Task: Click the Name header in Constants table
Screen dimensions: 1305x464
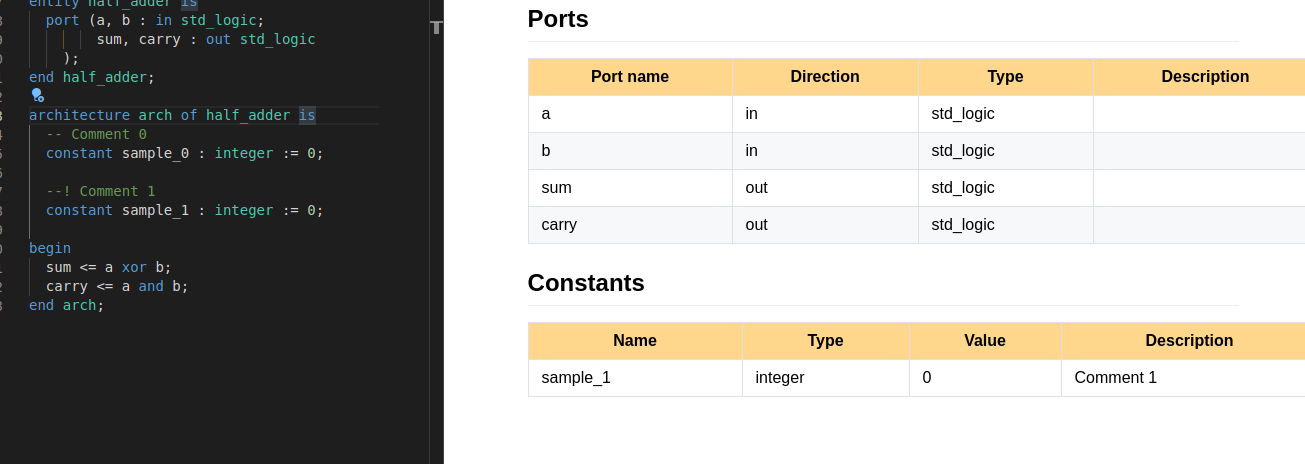Action: (x=634, y=341)
